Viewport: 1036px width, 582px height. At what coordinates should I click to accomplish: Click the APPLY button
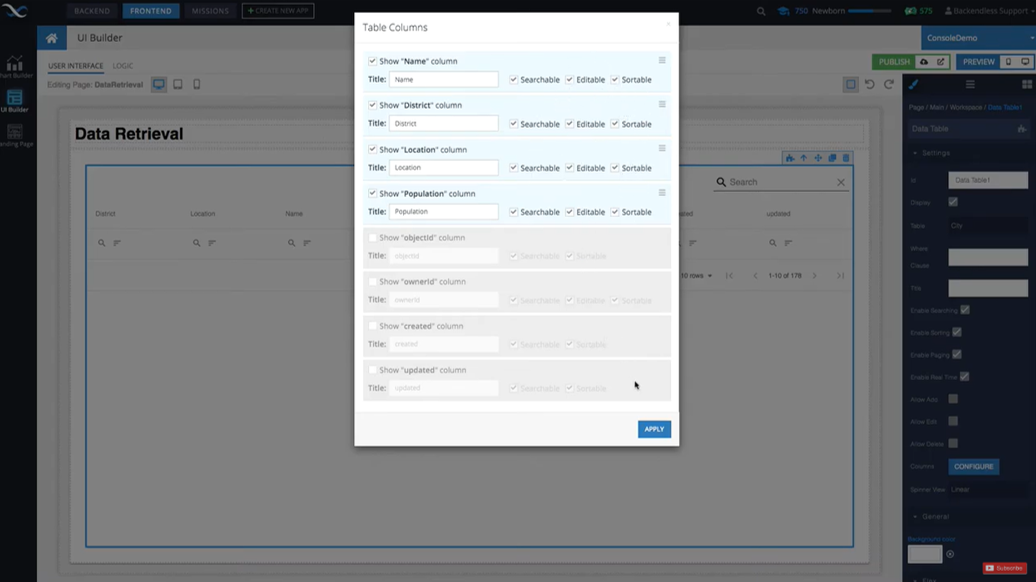coord(654,429)
